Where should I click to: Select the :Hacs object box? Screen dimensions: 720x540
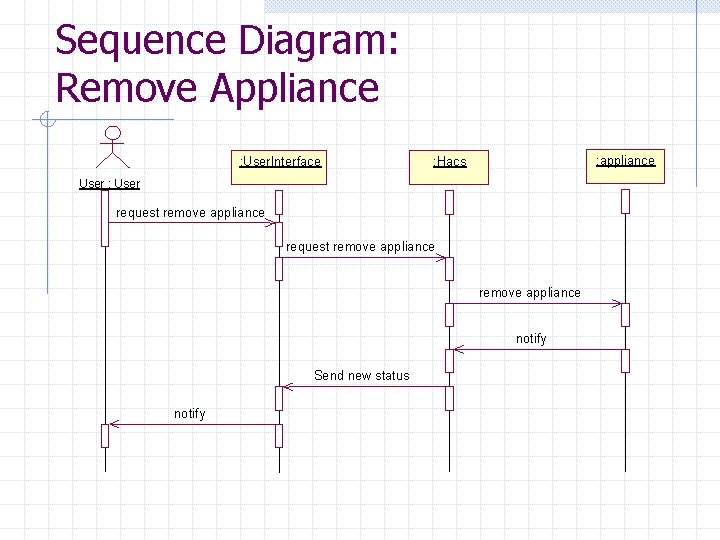click(449, 167)
